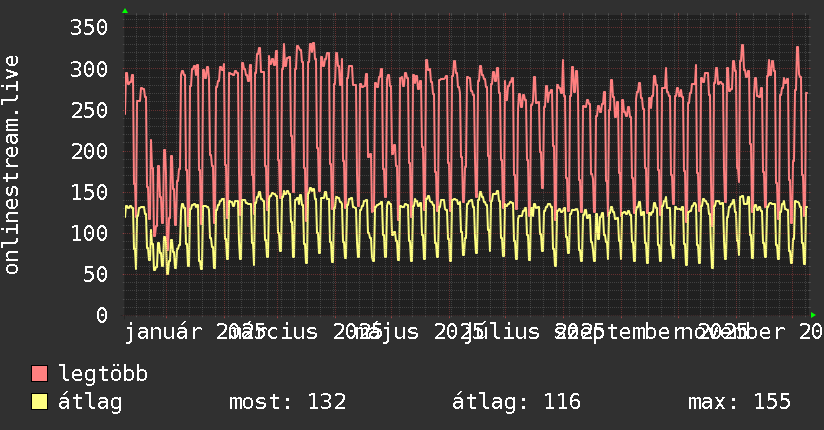Click the 'január' x-axis label
Image resolution: width=824 pixels, height=430 pixels.
point(163,332)
